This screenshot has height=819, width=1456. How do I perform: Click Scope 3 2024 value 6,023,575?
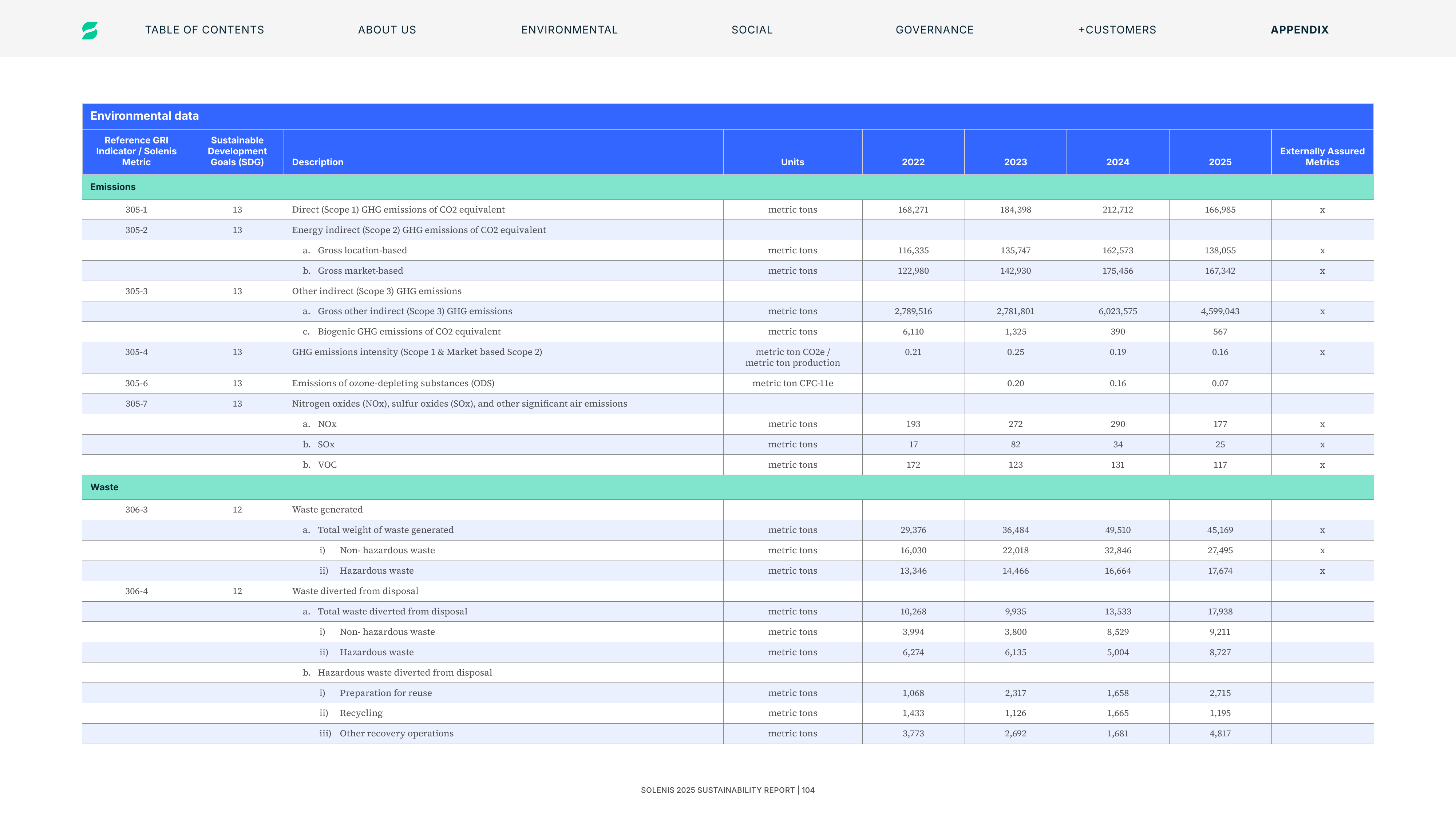[1117, 312]
